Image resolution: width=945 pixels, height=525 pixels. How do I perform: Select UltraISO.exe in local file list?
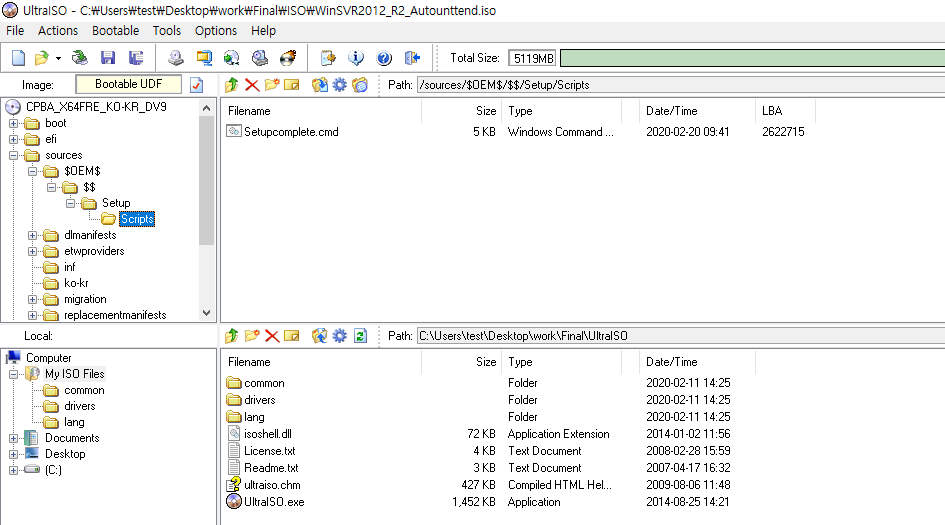pos(274,502)
